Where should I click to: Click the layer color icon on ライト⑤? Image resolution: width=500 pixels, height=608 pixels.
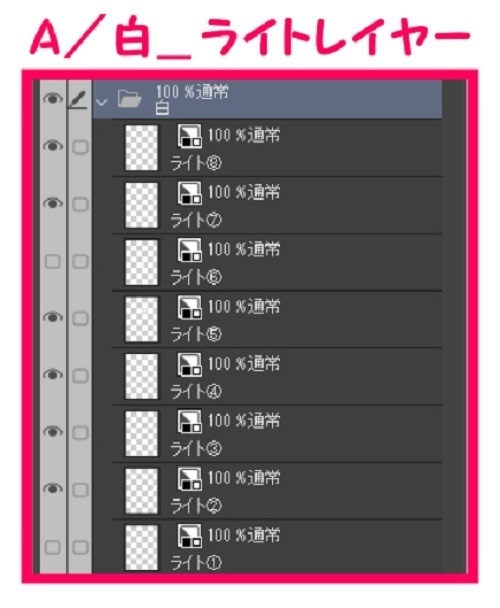(189, 307)
